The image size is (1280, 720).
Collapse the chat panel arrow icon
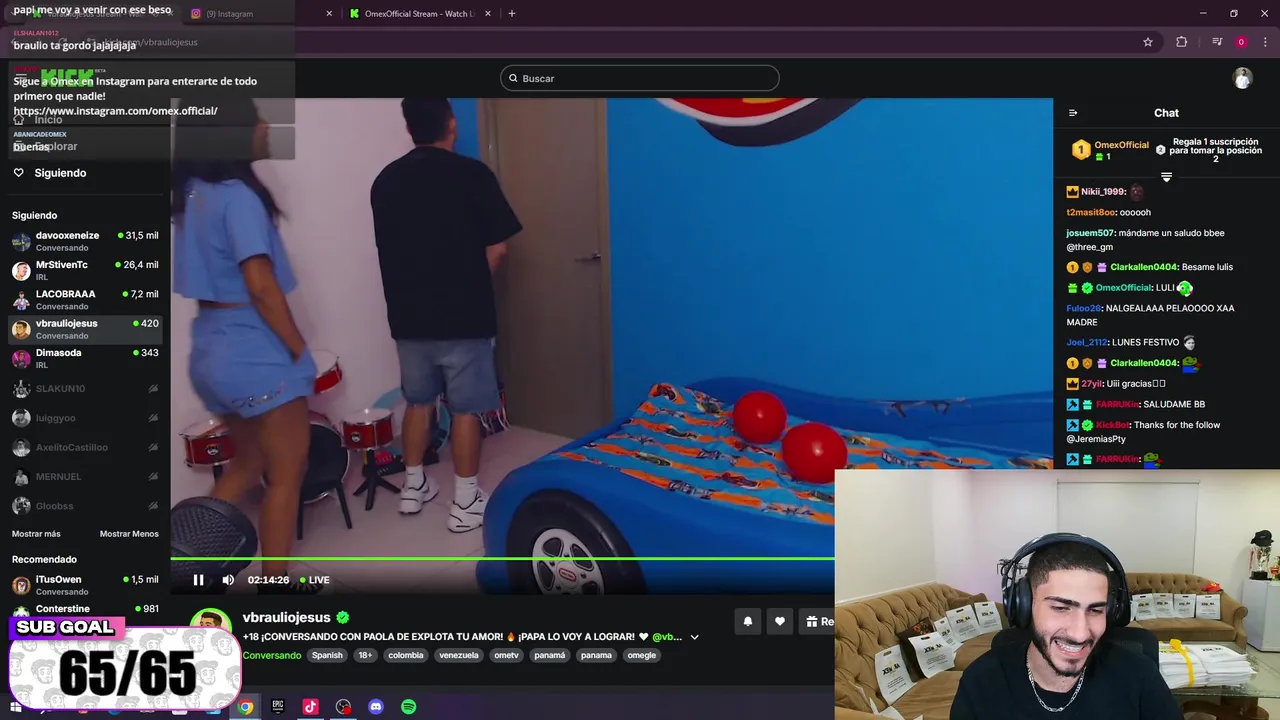1073,113
